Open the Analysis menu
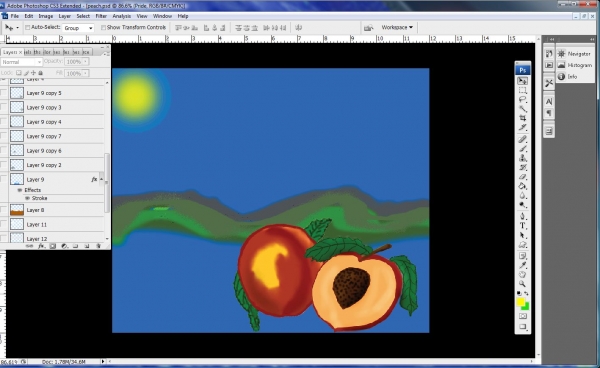Viewport: 600px width, 368px height. coord(122,16)
